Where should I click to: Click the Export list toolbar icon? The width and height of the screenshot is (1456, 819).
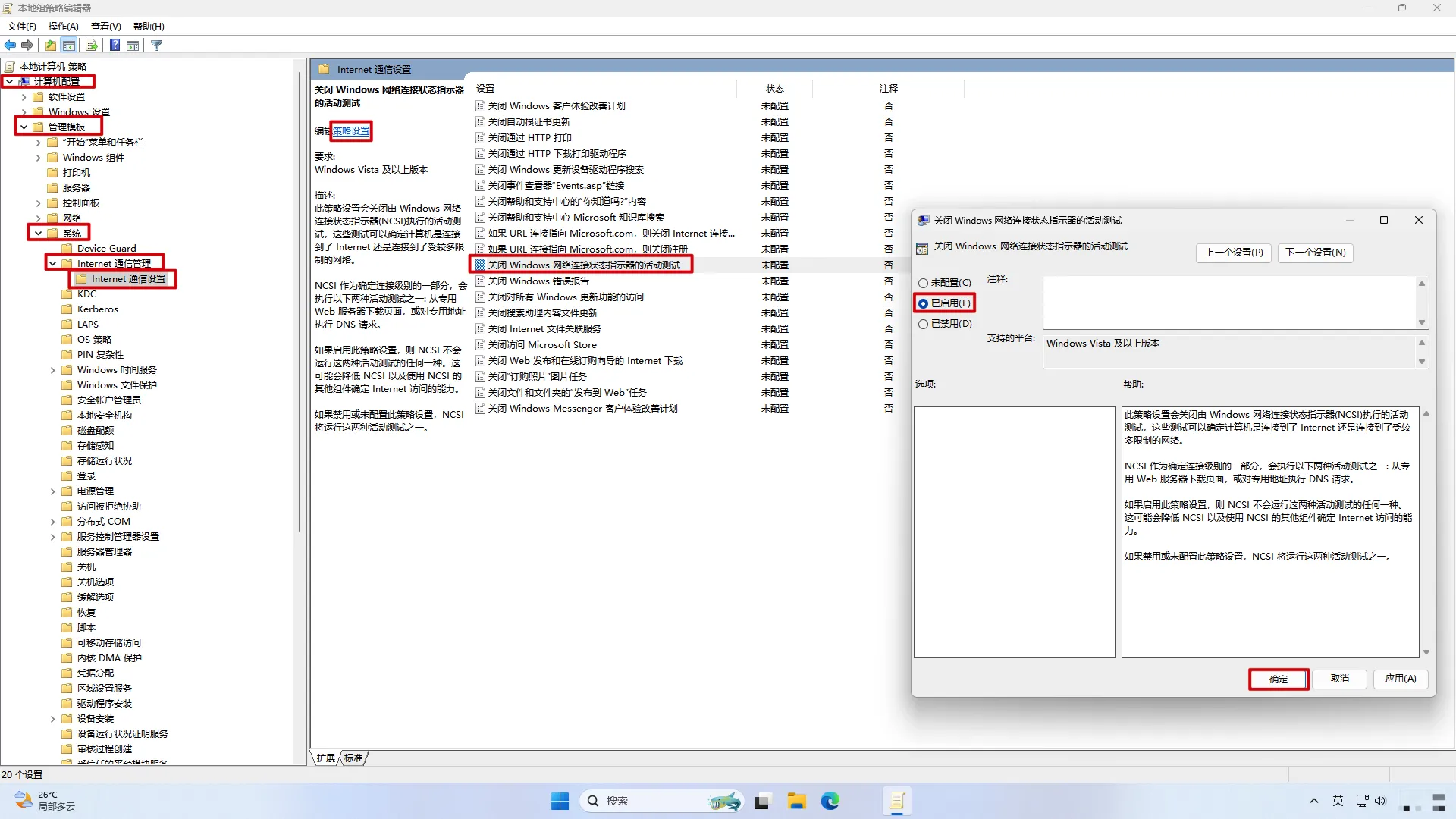[x=92, y=45]
